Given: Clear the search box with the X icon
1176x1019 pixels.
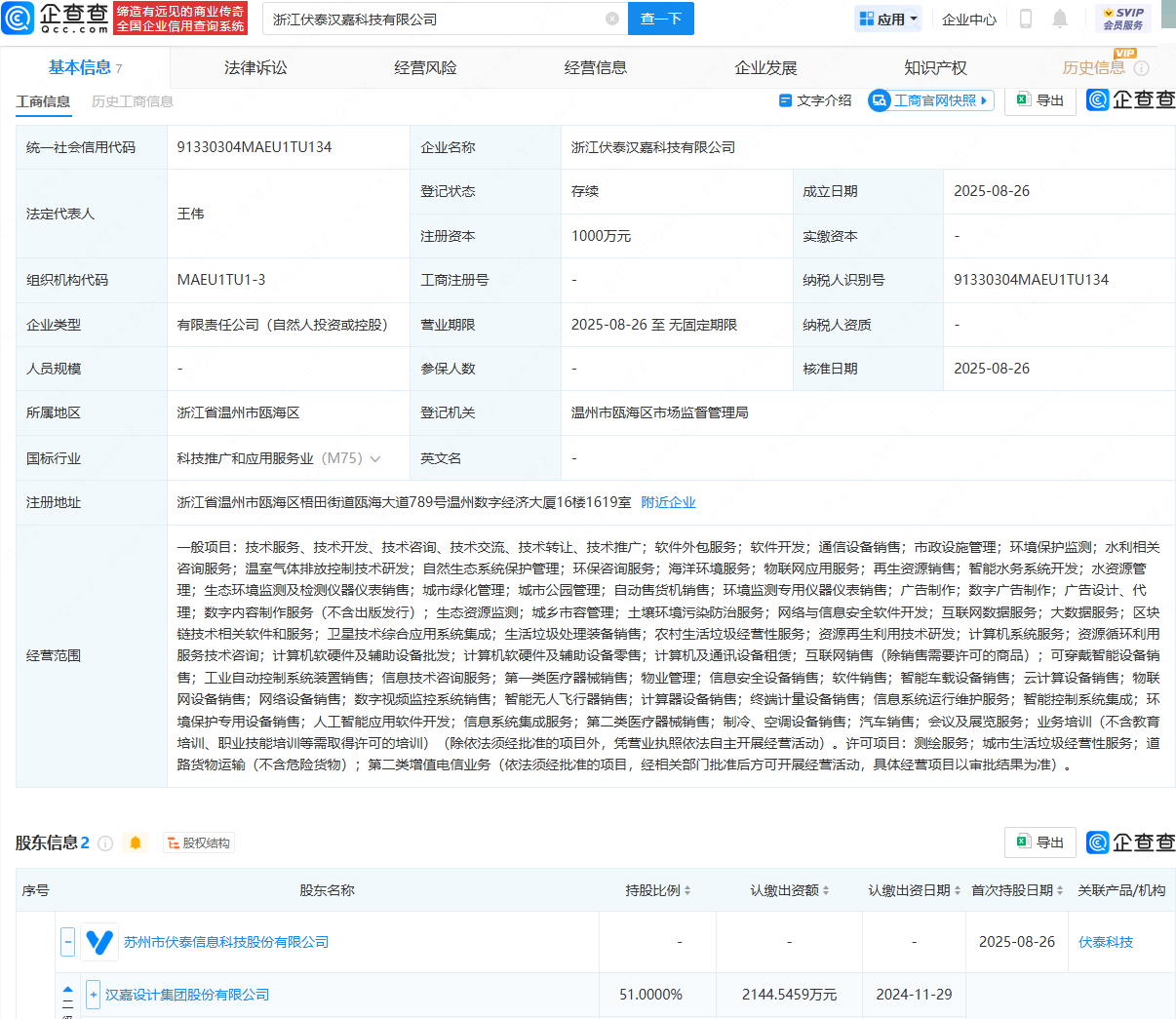Looking at the screenshot, I should coord(611,19).
